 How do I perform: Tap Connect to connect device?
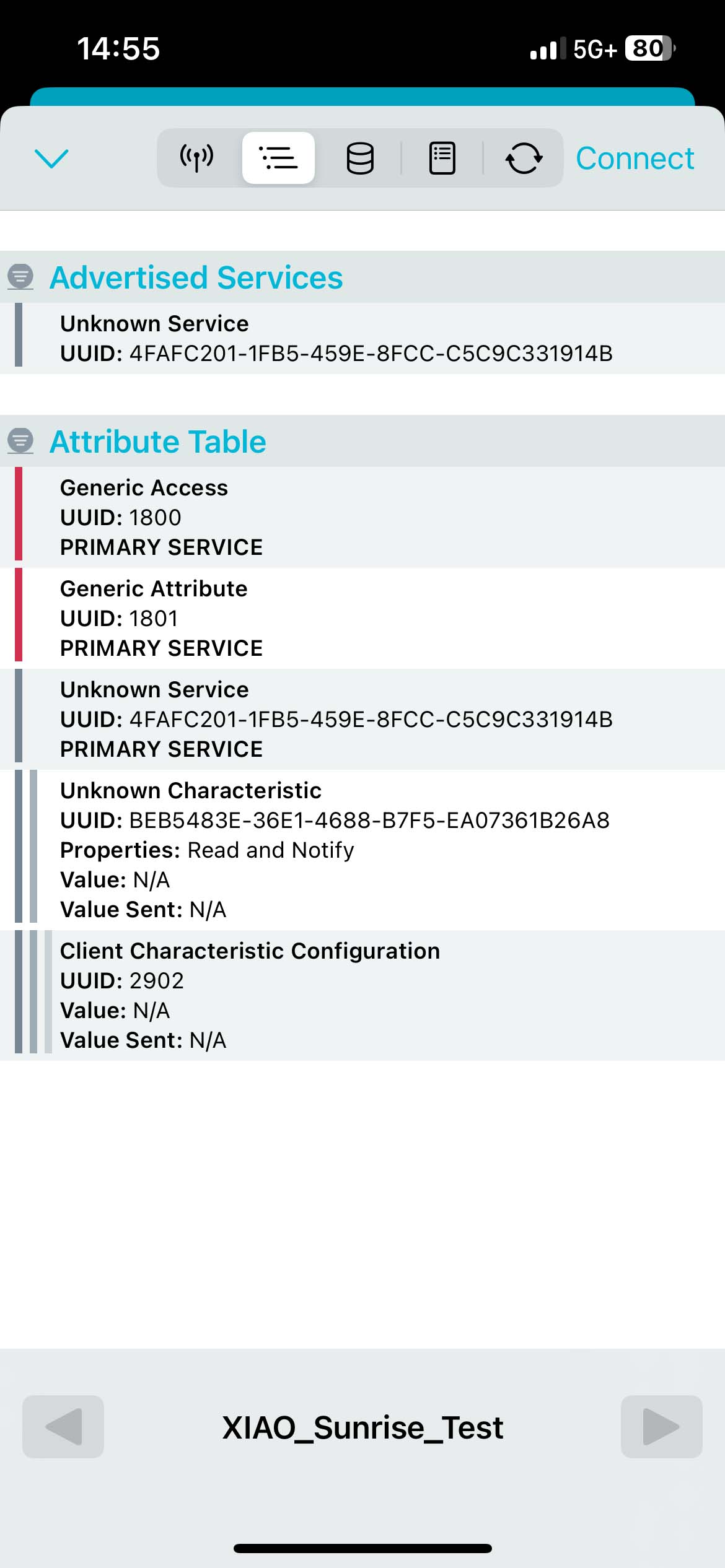tap(635, 158)
